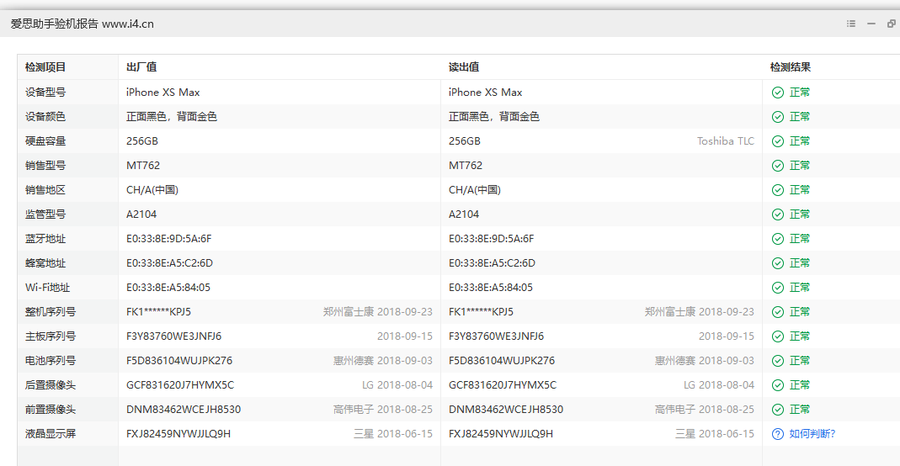Select the 读出值 column header
The height and width of the screenshot is (466, 900).
[x=464, y=67]
